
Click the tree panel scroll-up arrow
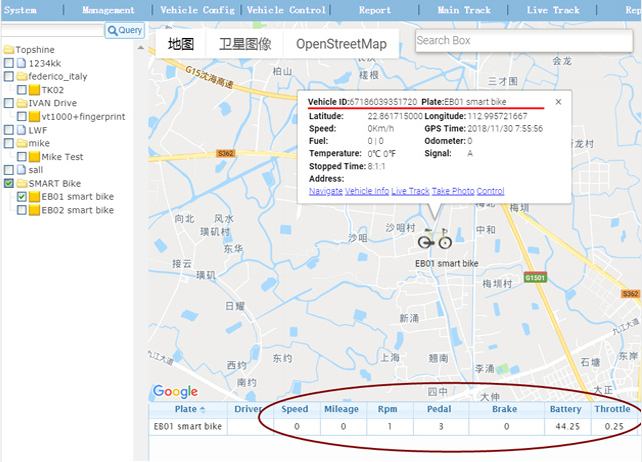tap(140, 48)
